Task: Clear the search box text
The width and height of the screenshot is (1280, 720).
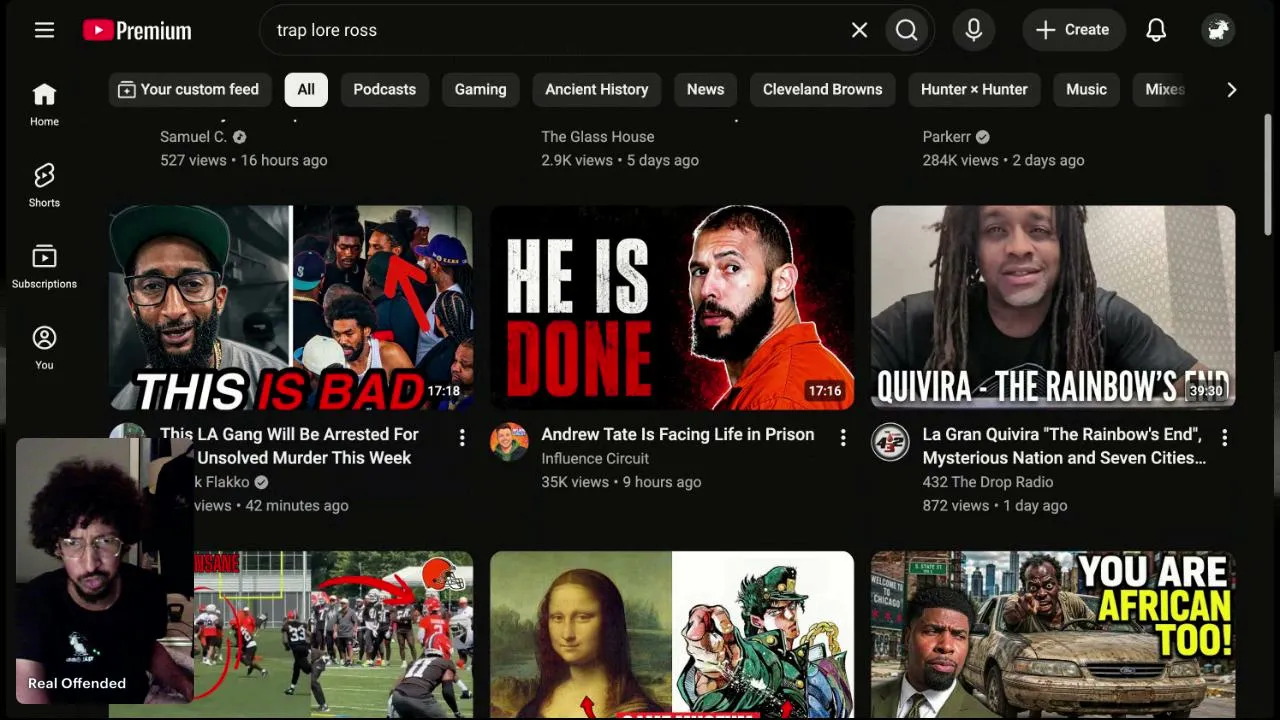Action: point(859,30)
